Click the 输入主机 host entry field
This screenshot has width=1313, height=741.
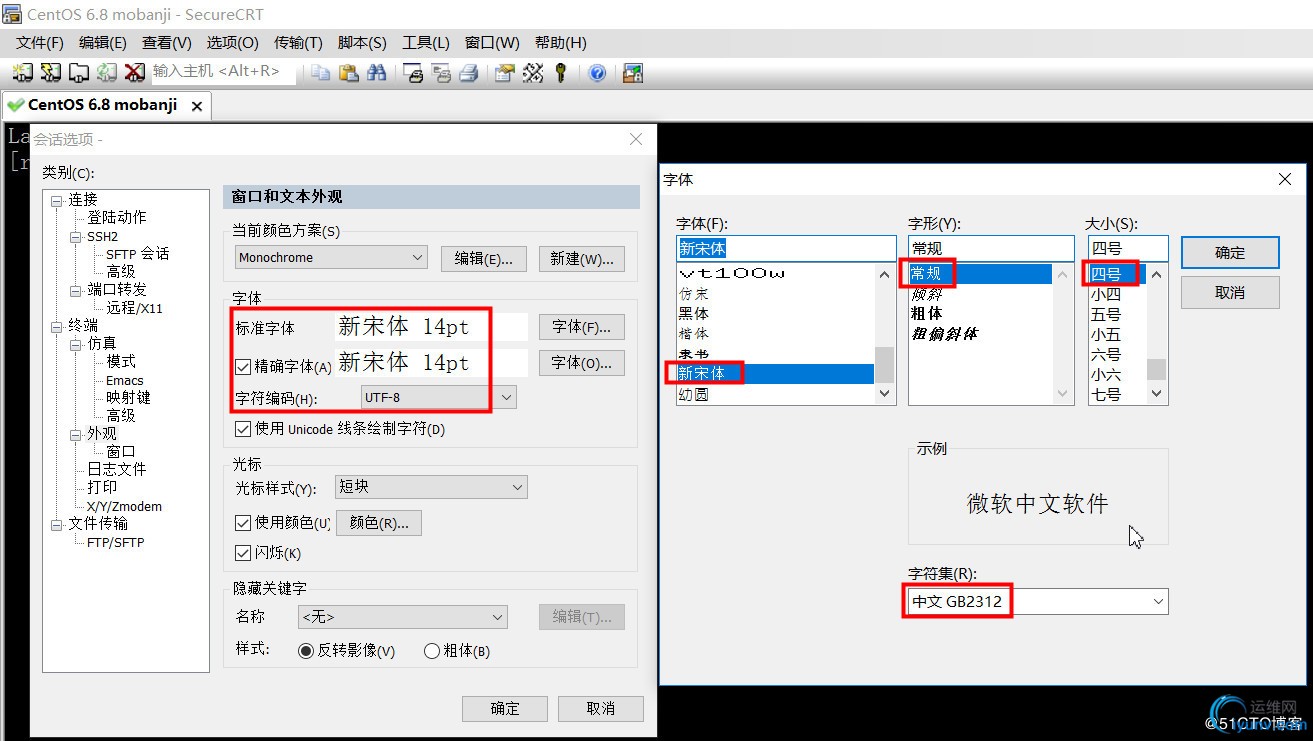(x=223, y=72)
